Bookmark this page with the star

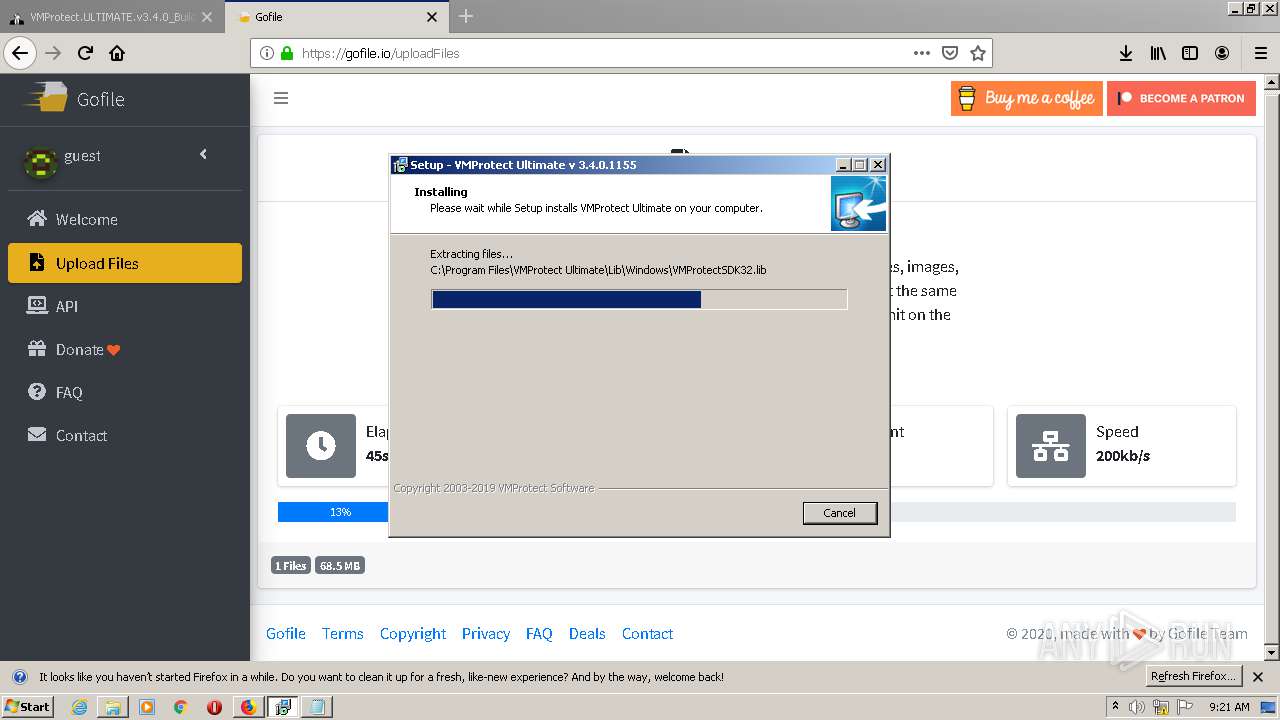[x=978, y=53]
